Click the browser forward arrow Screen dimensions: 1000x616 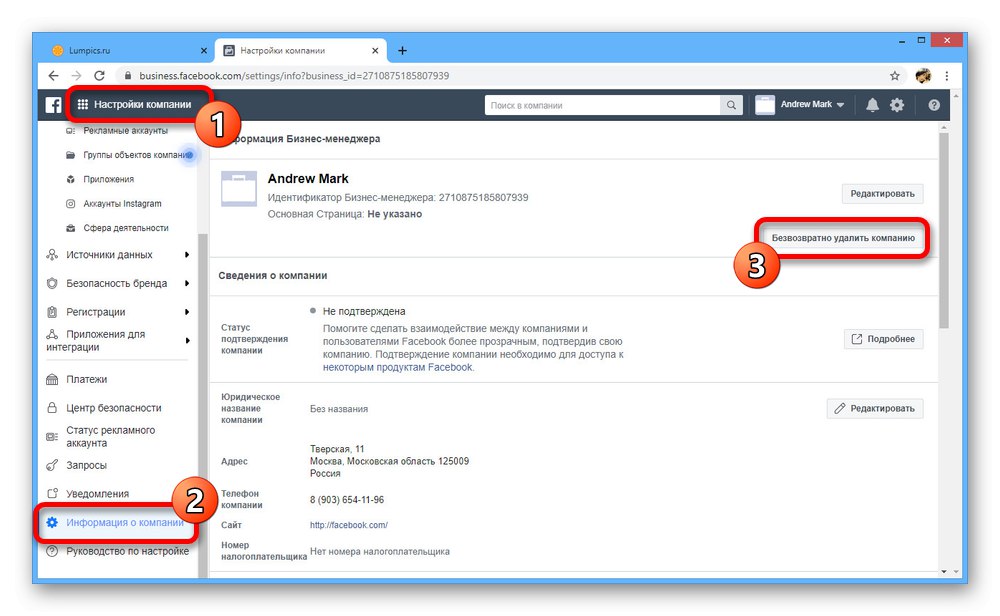(77, 76)
